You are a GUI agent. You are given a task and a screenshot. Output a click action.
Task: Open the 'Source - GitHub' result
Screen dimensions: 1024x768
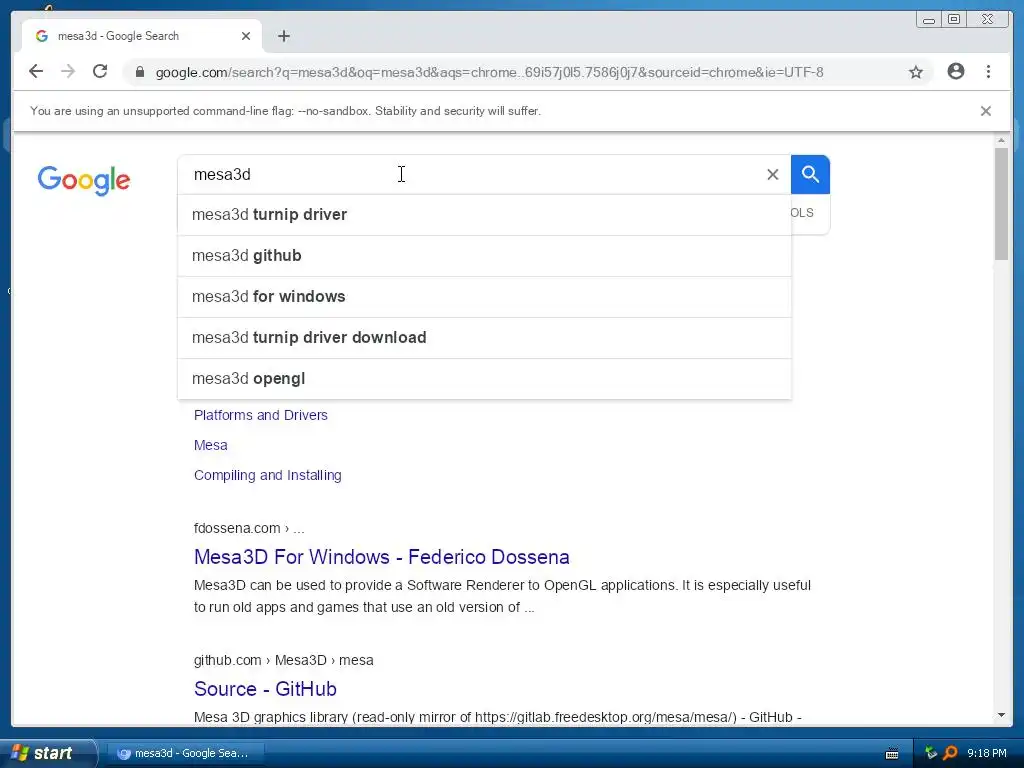point(265,689)
